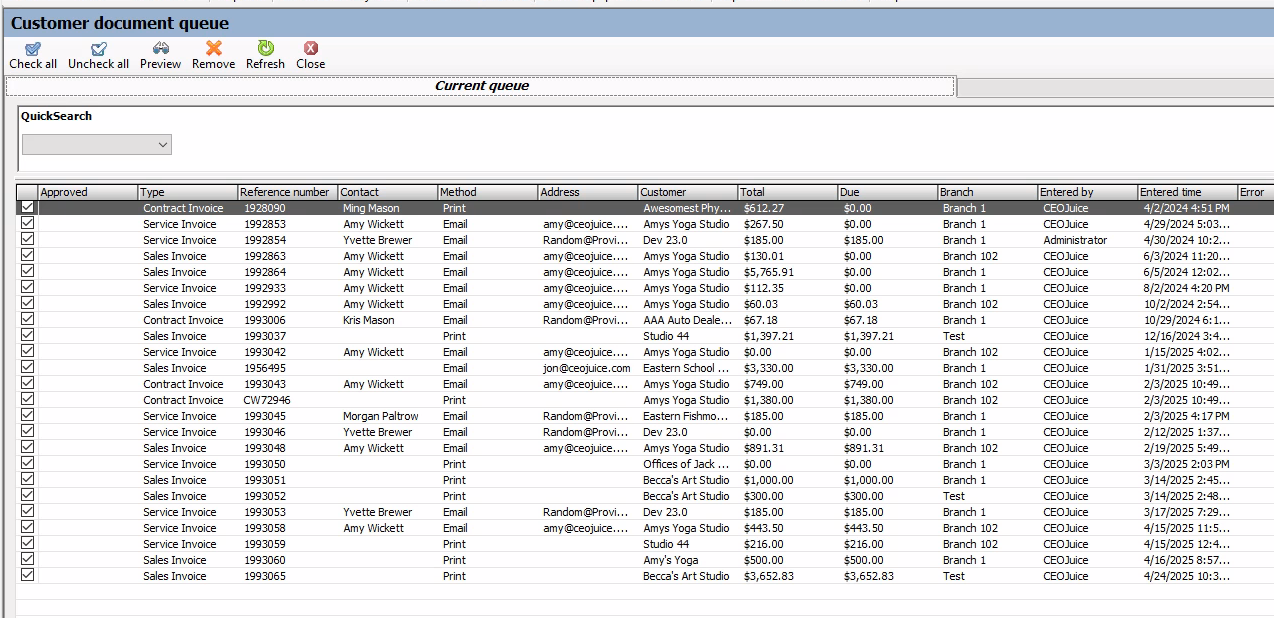Click the Check all toolbar icon

33,48
